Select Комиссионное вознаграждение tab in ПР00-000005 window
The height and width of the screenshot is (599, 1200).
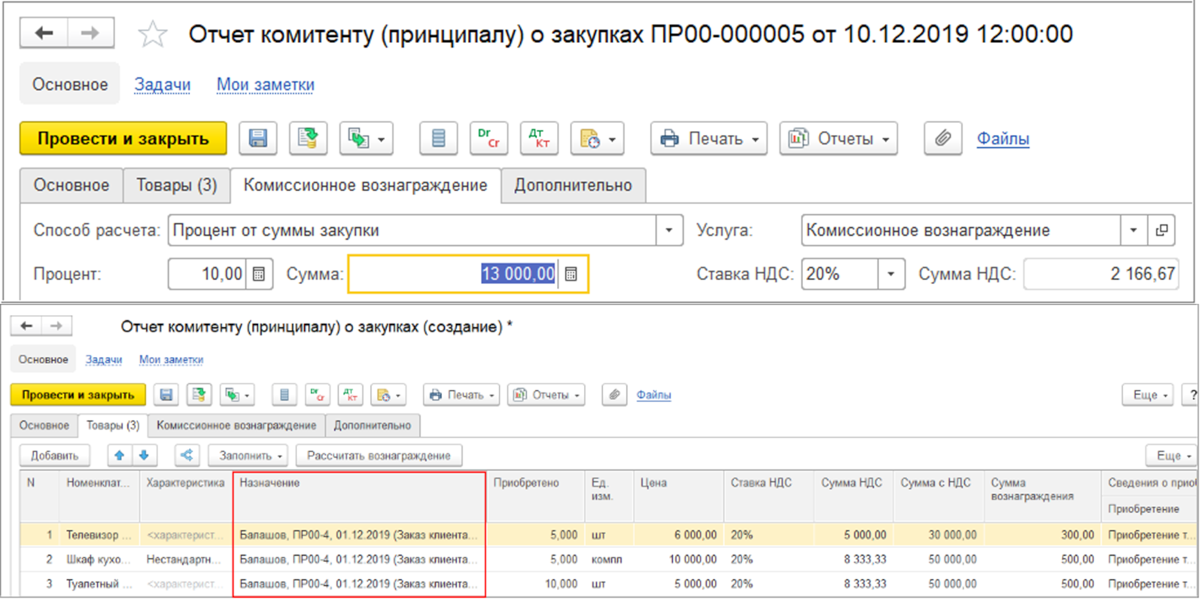pyautogui.click(x=366, y=185)
